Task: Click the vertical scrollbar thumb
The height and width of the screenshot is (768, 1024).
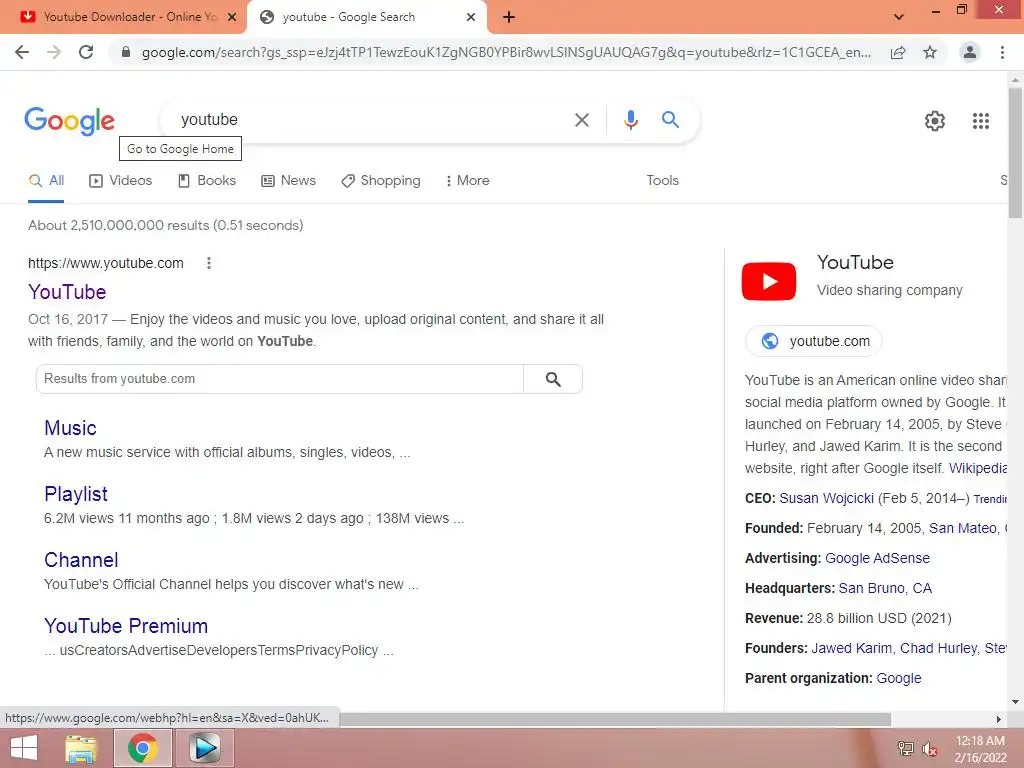Action: point(1015,153)
